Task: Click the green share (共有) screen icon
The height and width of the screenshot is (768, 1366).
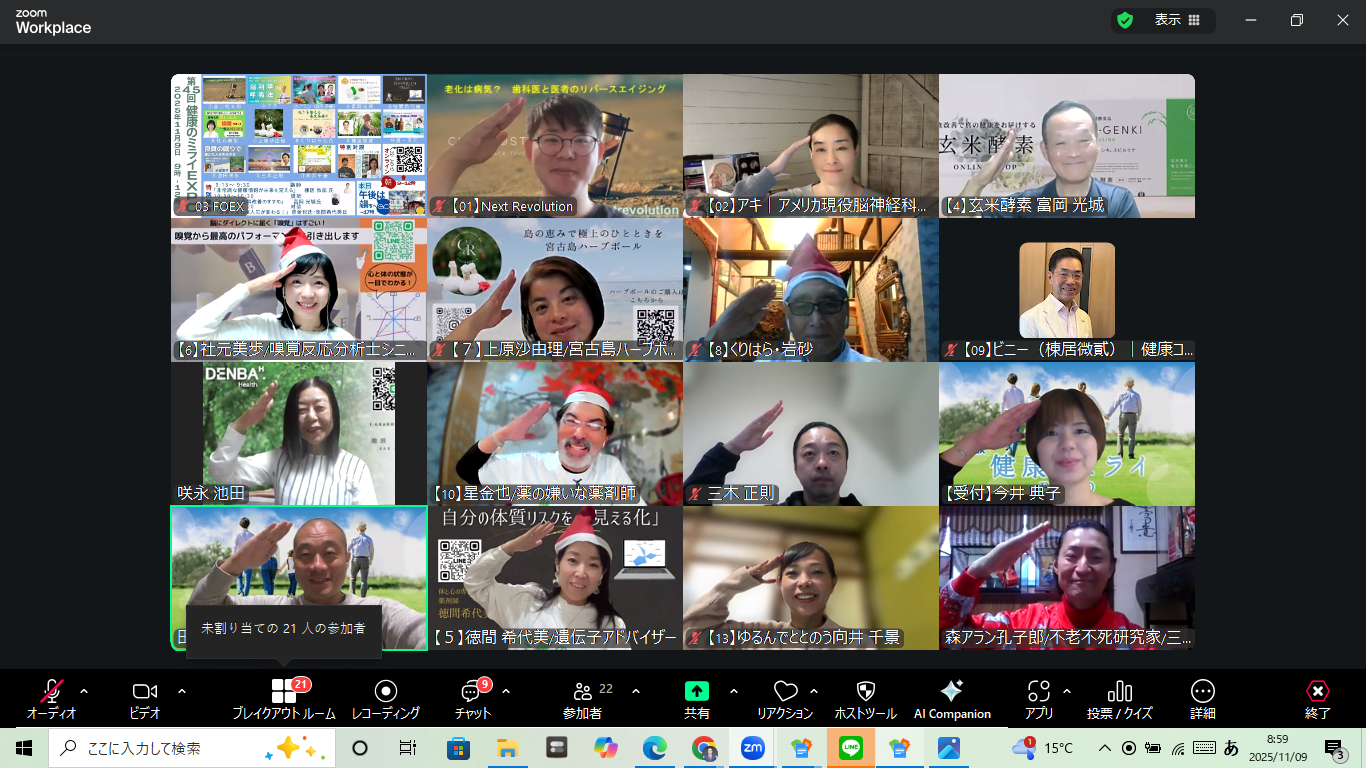Action: (697, 692)
